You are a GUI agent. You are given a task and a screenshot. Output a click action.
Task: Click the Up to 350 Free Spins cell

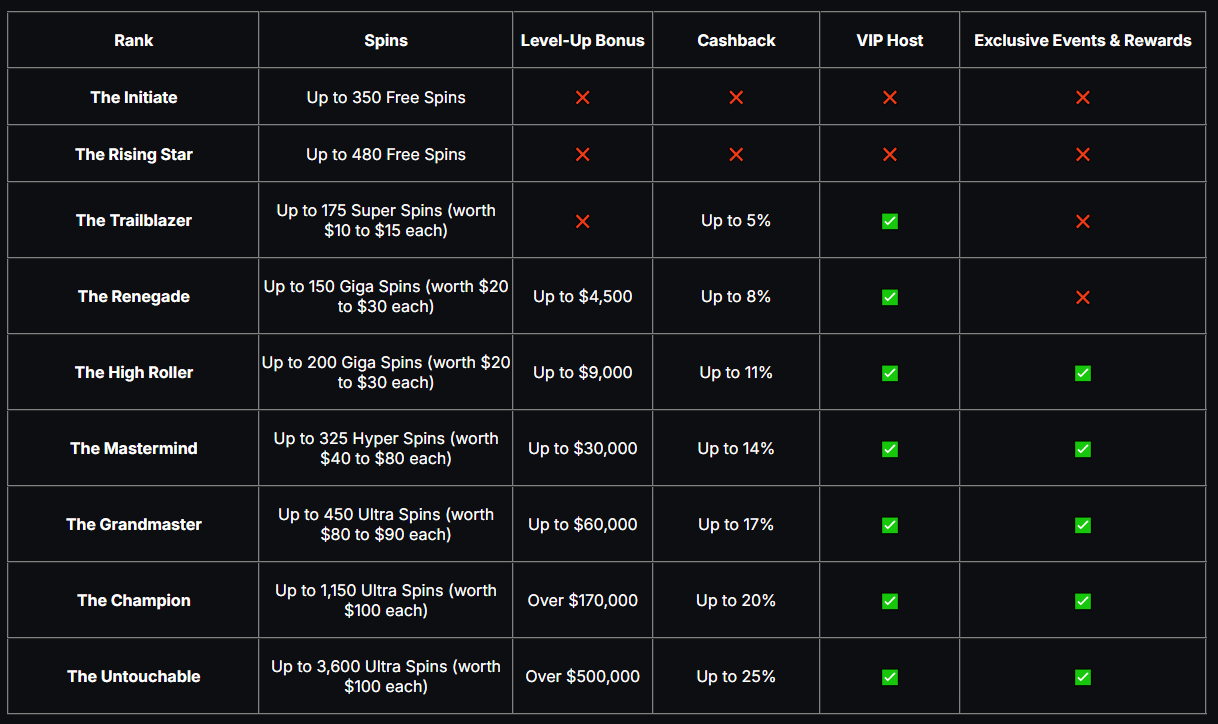tap(386, 97)
